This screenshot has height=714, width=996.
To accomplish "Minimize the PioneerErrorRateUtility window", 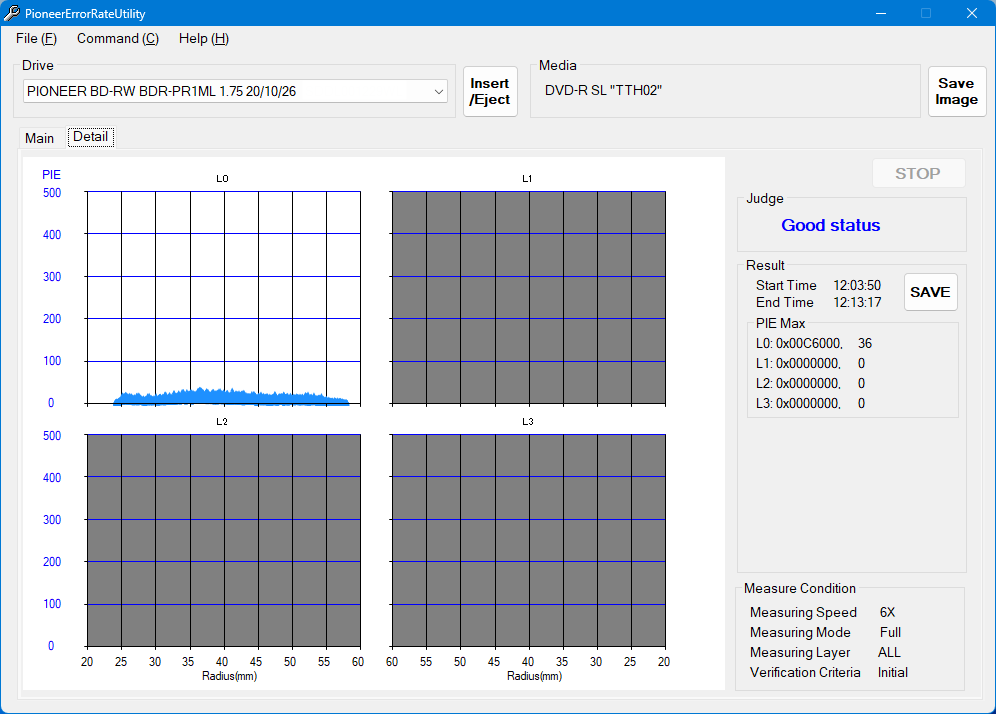I will [881, 13].
